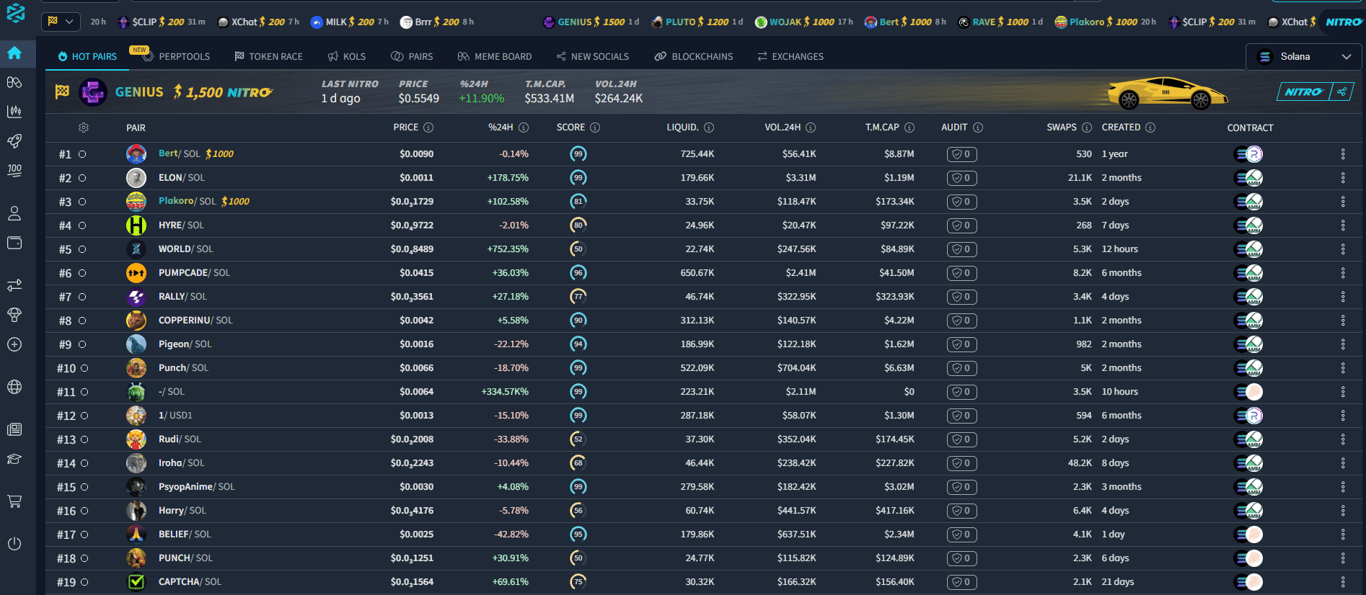The height and width of the screenshot is (595, 1366).
Task: Switch to EXCHANGES tab
Action: [790, 57]
